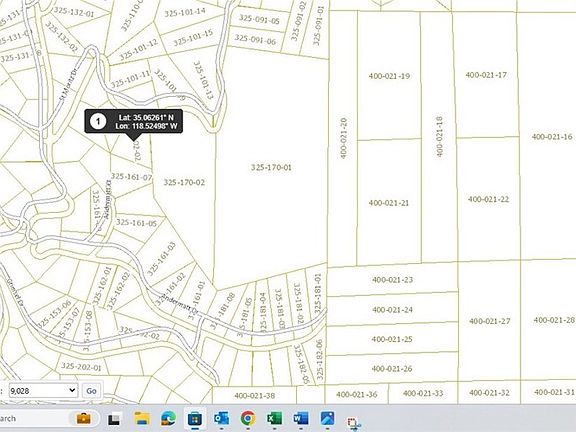The height and width of the screenshot is (432, 576).
Task: Open Microsoft Store taskbar icon
Action: point(195,418)
